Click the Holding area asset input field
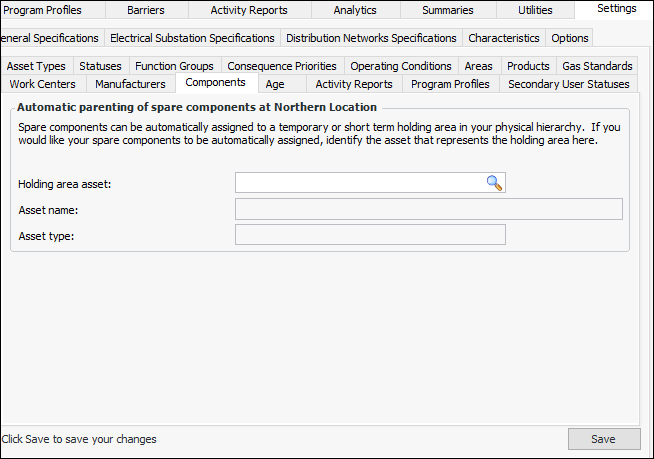 (x=359, y=183)
